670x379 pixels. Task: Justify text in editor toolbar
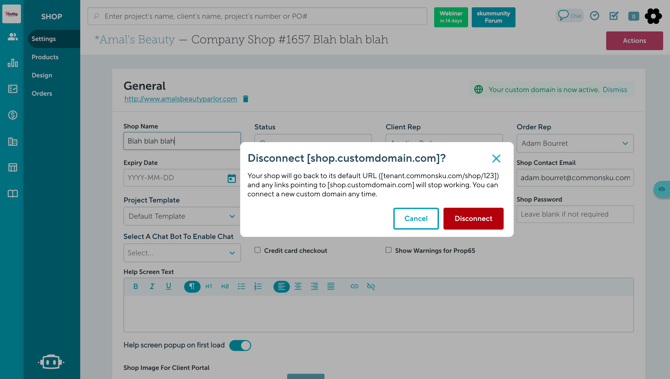click(x=331, y=286)
